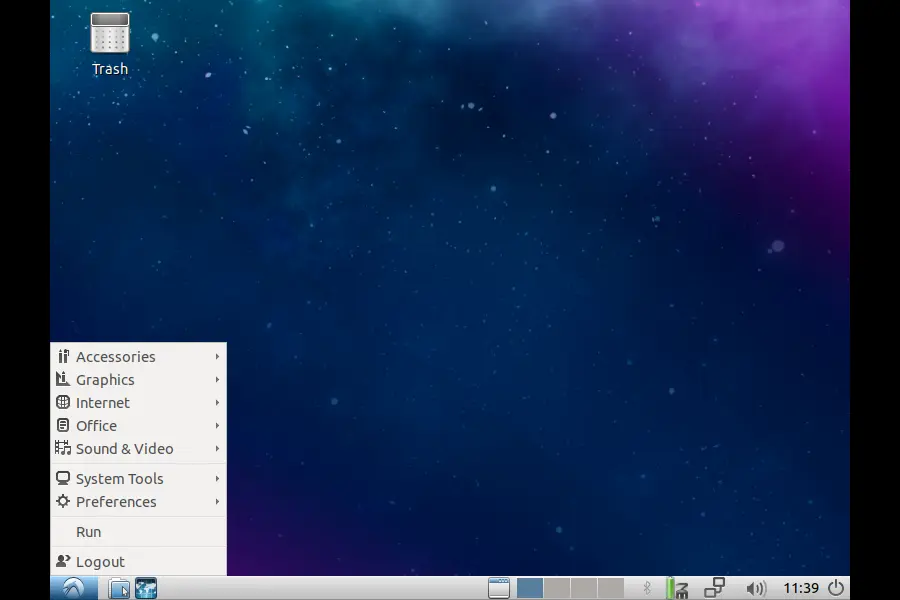Click the show desktop window icon
900x600 pixels.
tap(498, 589)
